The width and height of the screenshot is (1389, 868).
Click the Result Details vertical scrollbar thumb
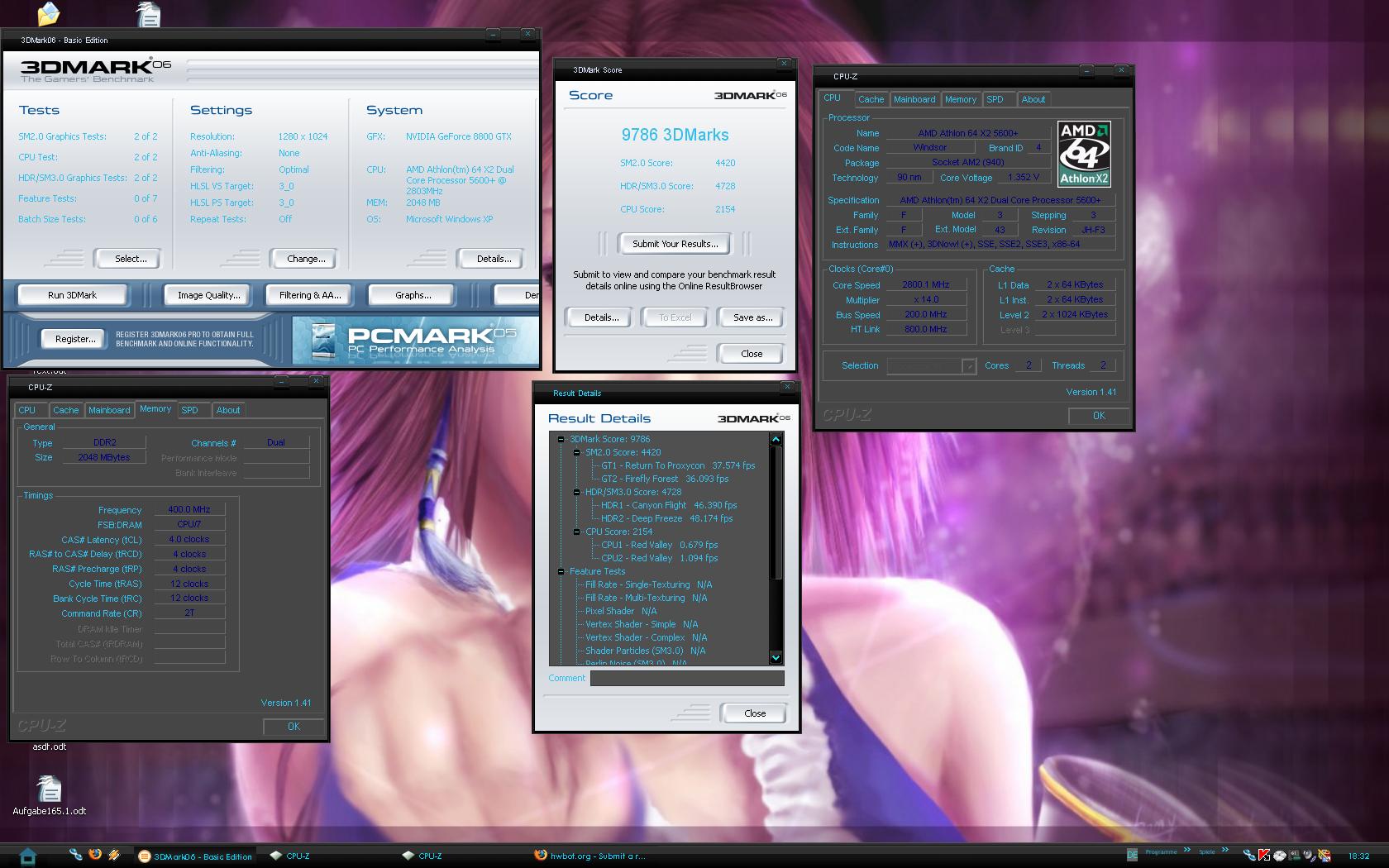pyautogui.click(x=776, y=513)
